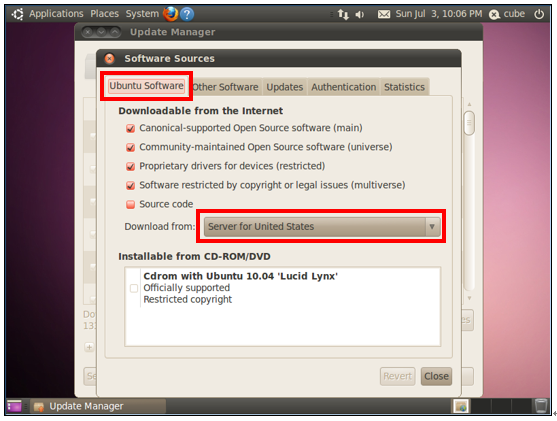Open the Authentication tab
557x421 pixels.
[x=344, y=87]
